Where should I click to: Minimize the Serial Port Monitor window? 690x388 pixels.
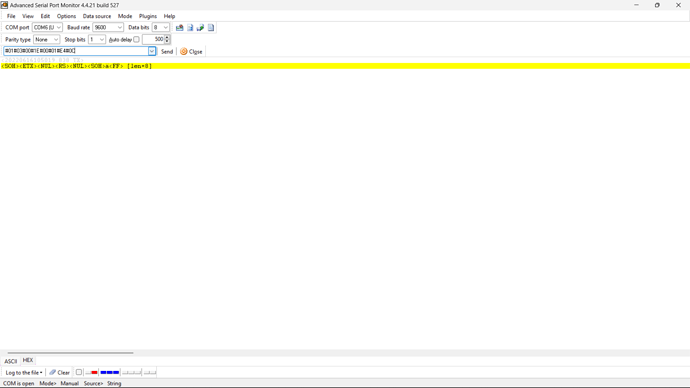click(636, 5)
